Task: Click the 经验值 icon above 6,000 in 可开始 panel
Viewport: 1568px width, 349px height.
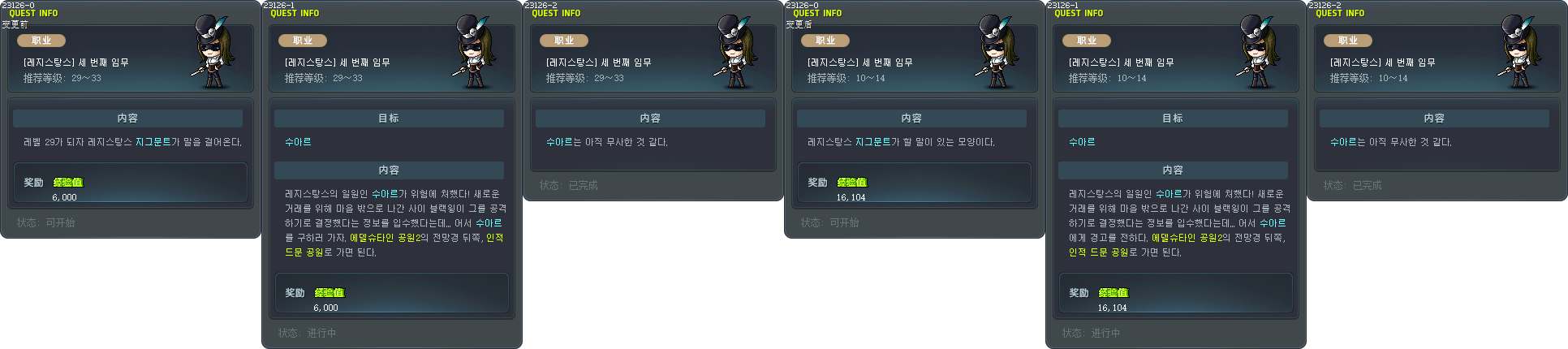Action: [68, 182]
